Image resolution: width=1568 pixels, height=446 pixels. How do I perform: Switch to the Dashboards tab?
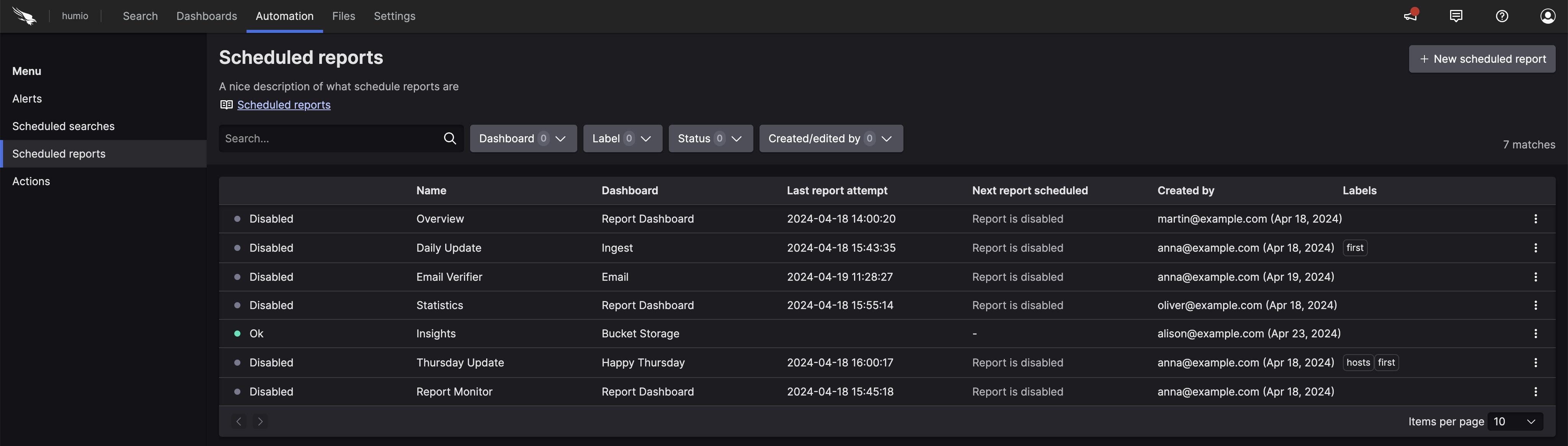pyautogui.click(x=206, y=16)
